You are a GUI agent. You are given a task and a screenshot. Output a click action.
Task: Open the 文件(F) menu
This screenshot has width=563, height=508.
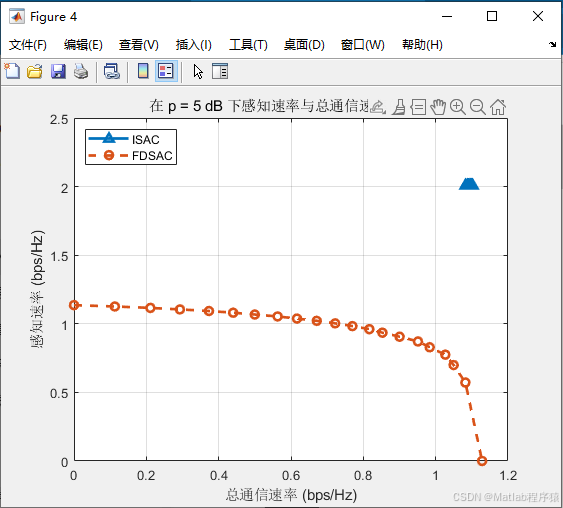pyautogui.click(x=28, y=45)
